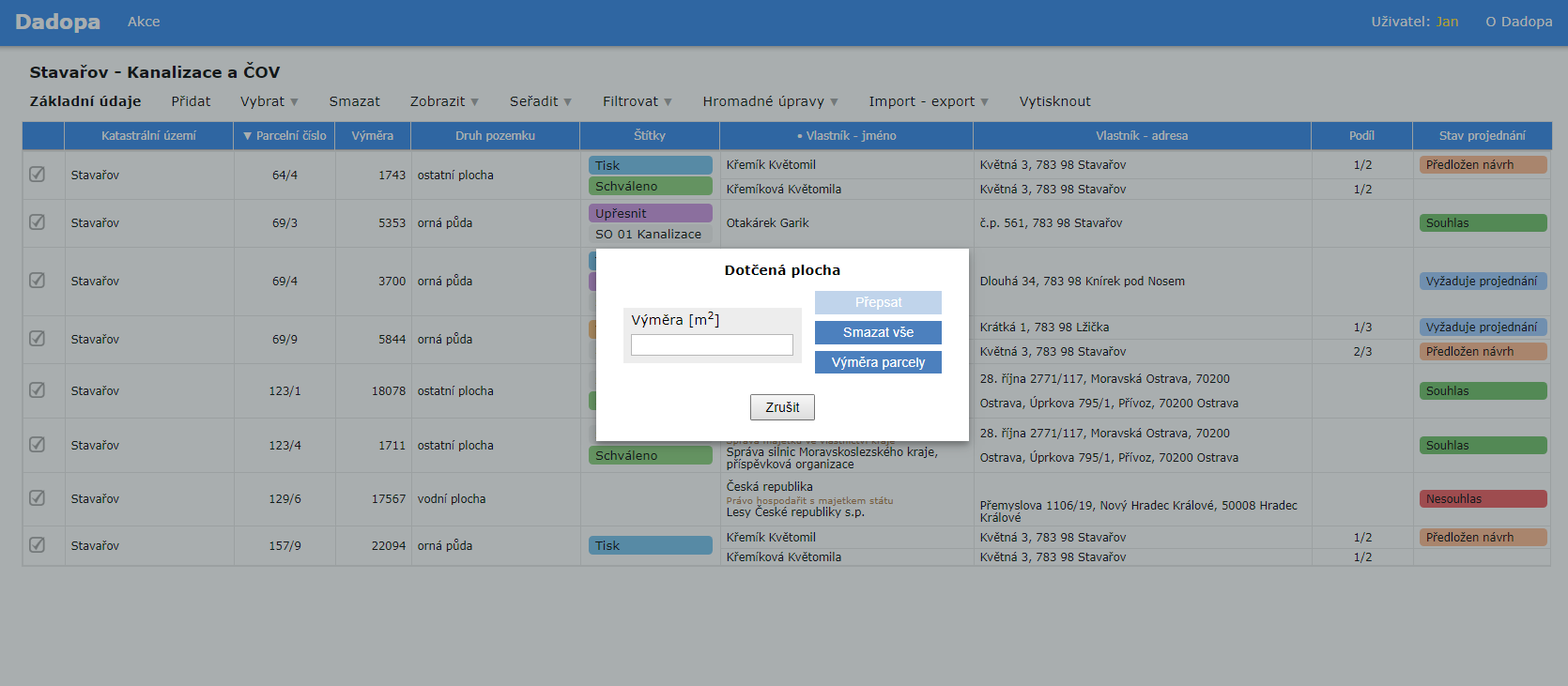Image resolution: width=1568 pixels, height=686 pixels.
Task: Click the Dadopa logo in header
Action: point(57,22)
